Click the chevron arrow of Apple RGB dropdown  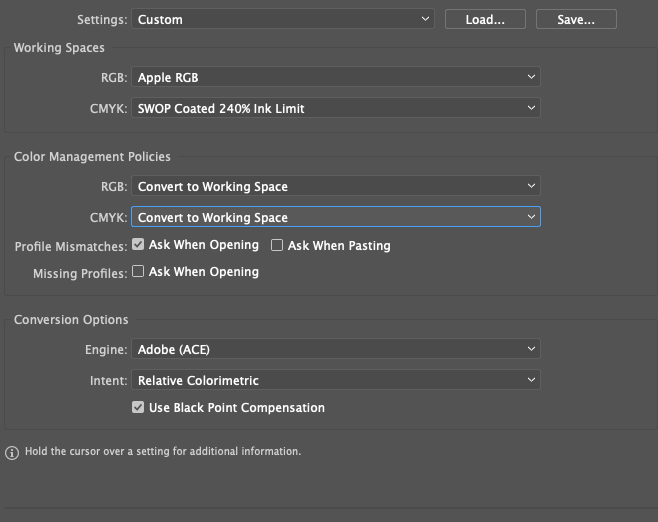point(530,77)
